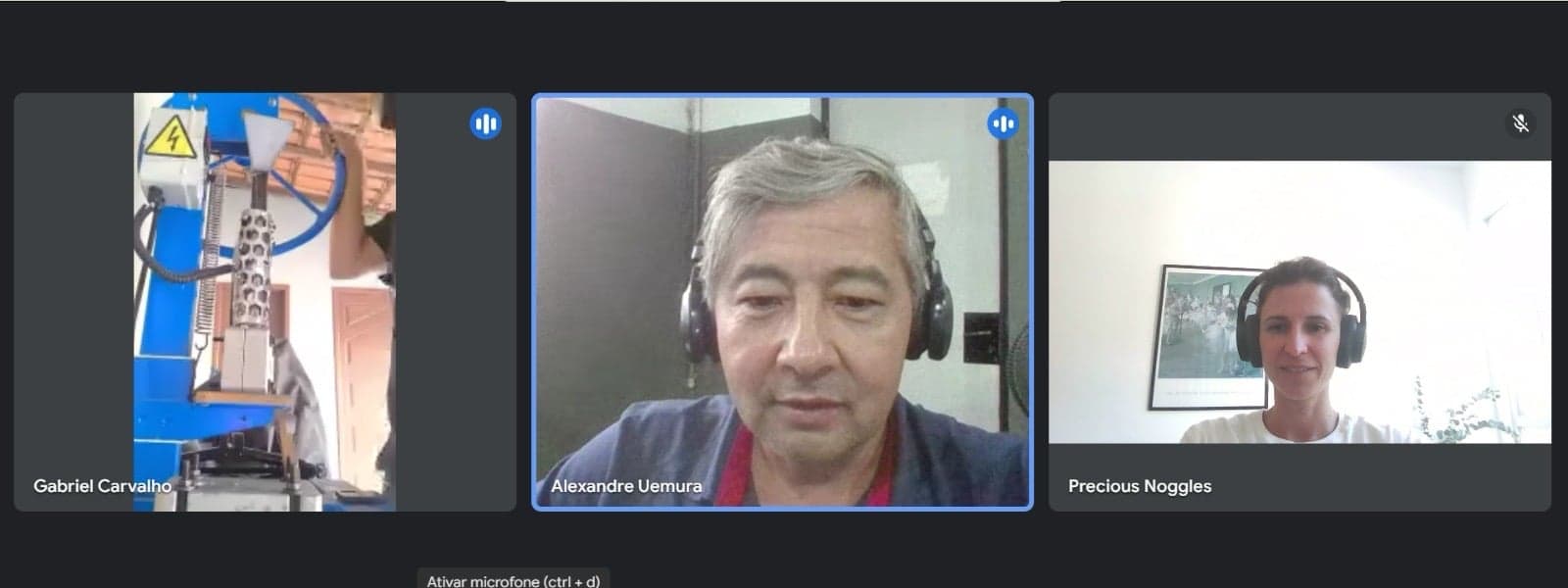The width and height of the screenshot is (1568, 588).
Task: Click Precious Noggles' muted microphone icon
Action: point(1520,123)
